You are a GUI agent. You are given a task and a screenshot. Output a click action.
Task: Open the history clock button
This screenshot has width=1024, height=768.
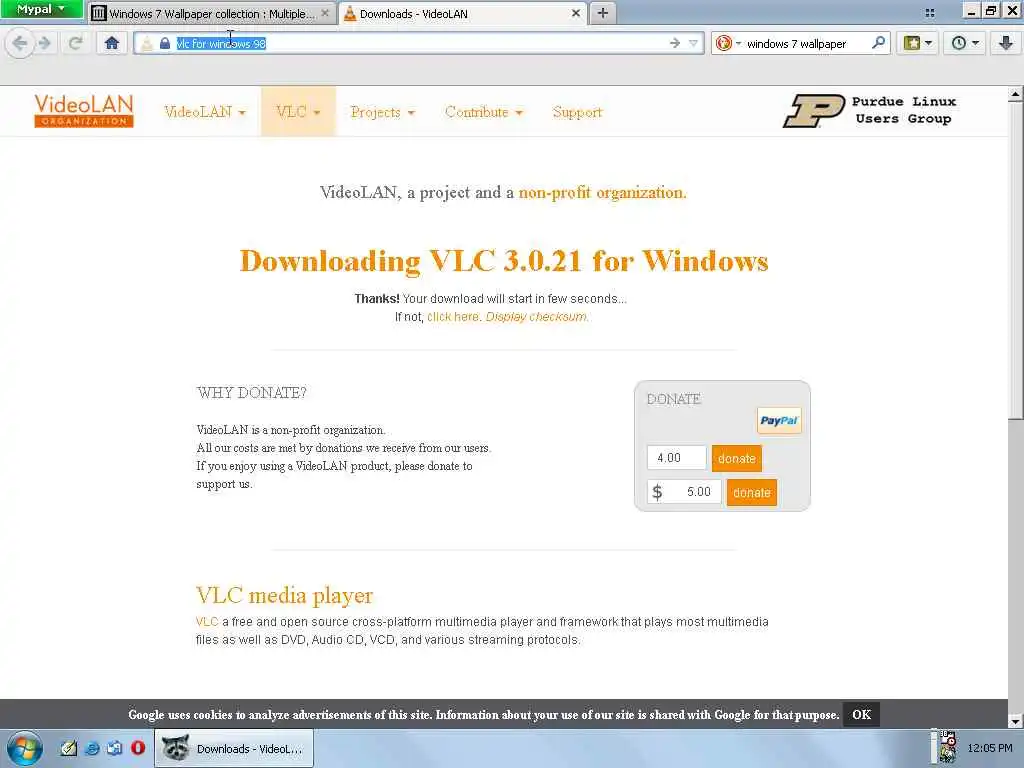[958, 43]
